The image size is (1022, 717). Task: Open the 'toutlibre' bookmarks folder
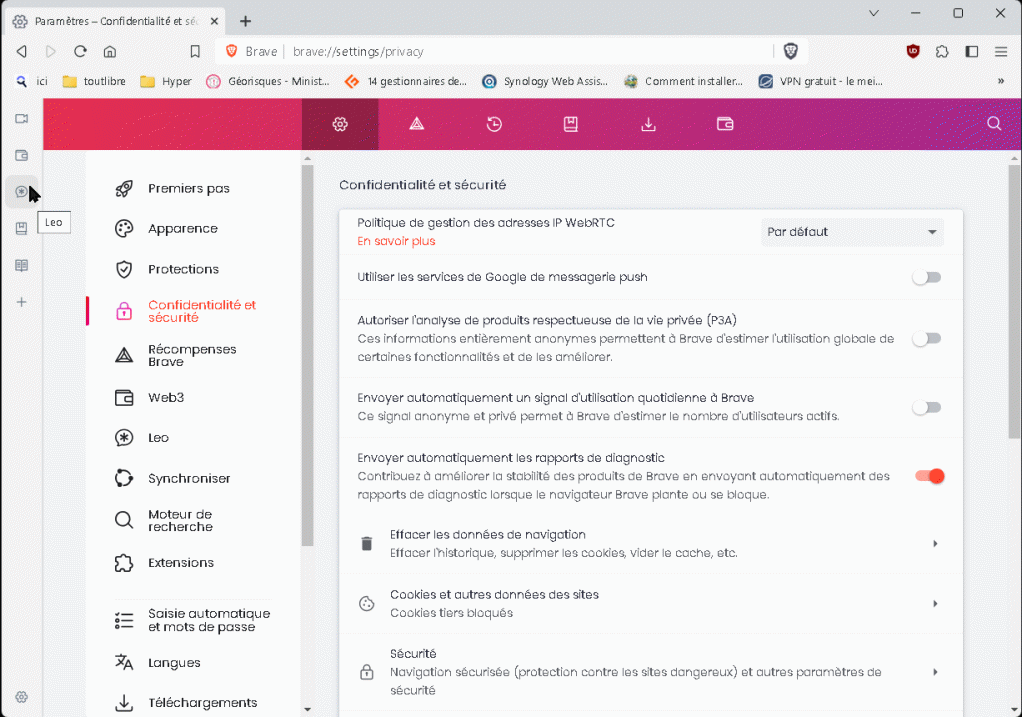click(94, 81)
